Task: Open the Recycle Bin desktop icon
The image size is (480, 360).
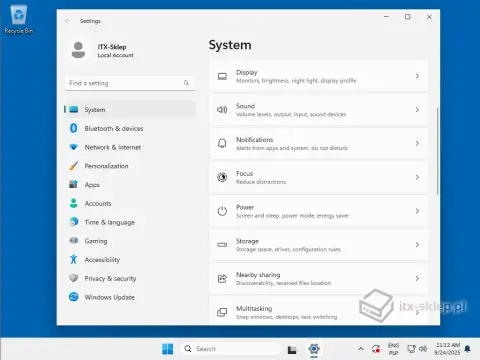Action: pyautogui.click(x=19, y=20)
